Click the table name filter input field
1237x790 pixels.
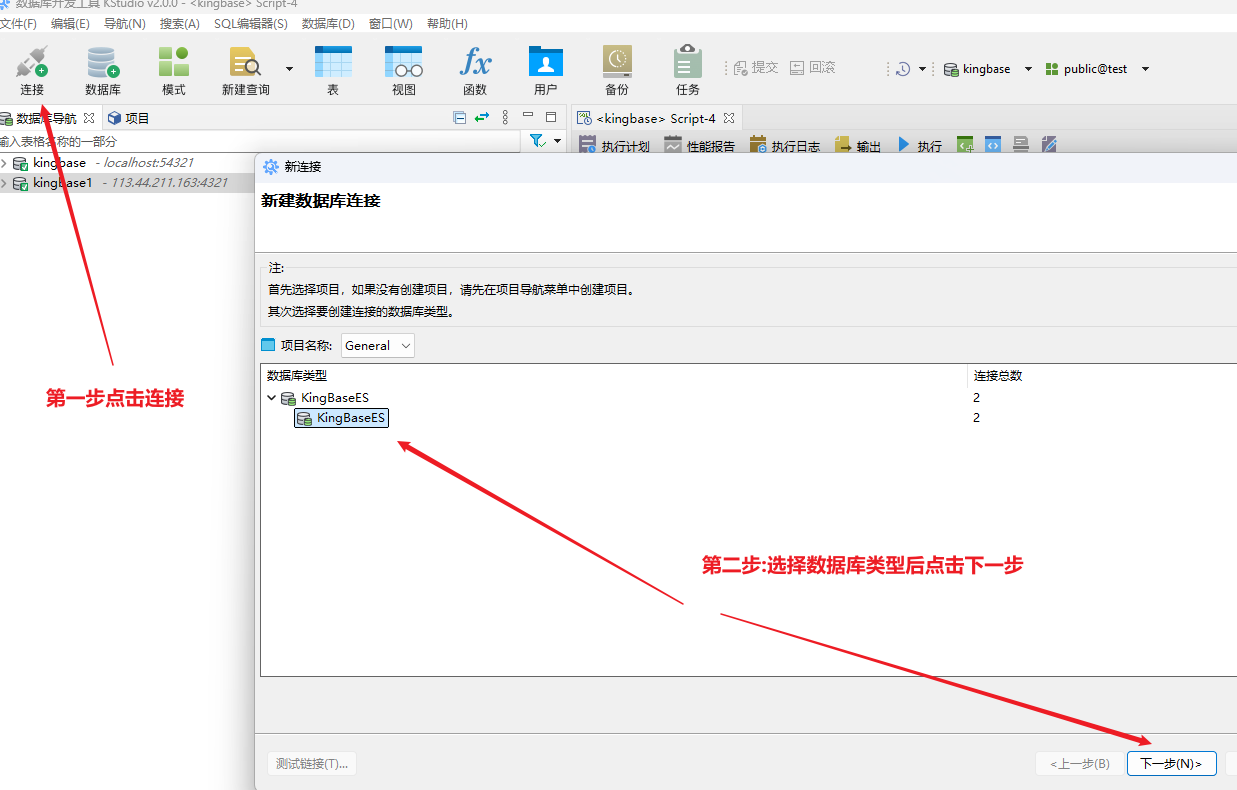pyautogui.click(x=260, y=142)
